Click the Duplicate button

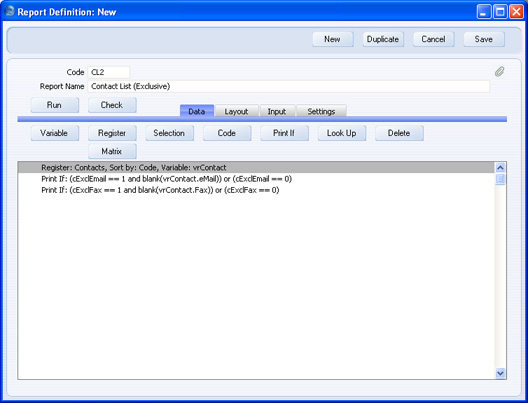[x=383, y=39]
